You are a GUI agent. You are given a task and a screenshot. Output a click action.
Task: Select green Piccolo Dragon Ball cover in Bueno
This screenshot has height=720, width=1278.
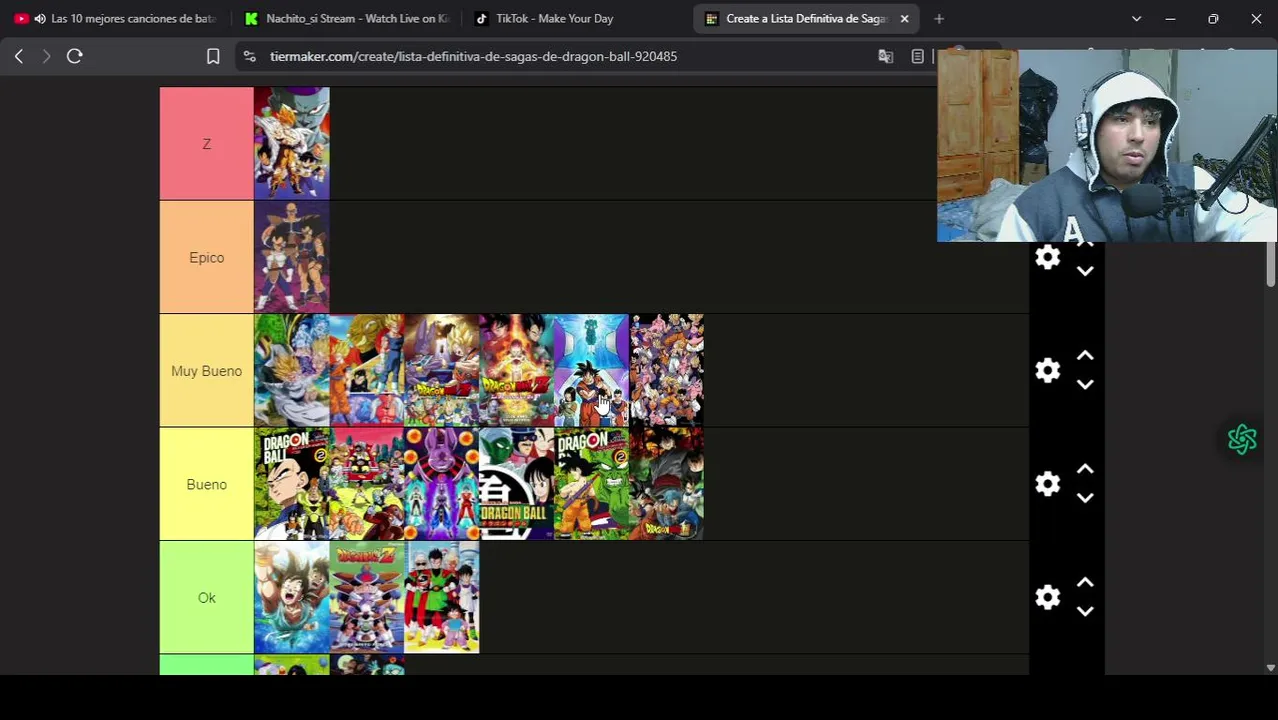tap(592, 484)
